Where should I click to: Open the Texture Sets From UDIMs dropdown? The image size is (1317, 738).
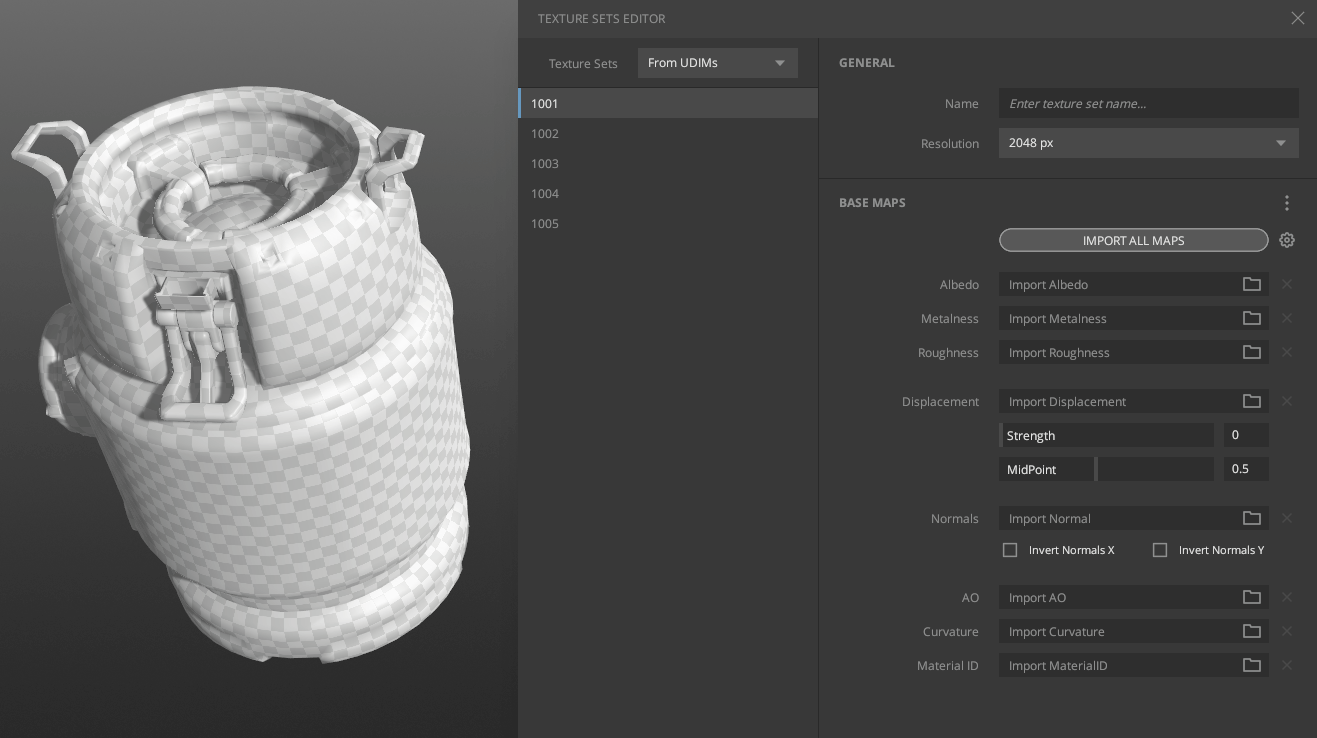717,63
